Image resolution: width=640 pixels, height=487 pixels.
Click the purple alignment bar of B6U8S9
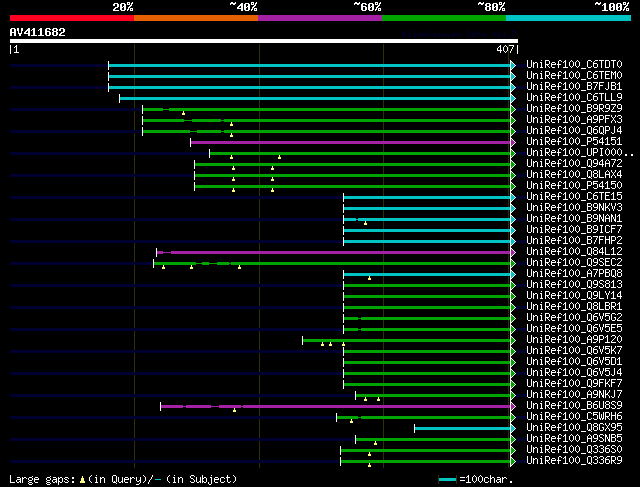[x=336, y=407]
